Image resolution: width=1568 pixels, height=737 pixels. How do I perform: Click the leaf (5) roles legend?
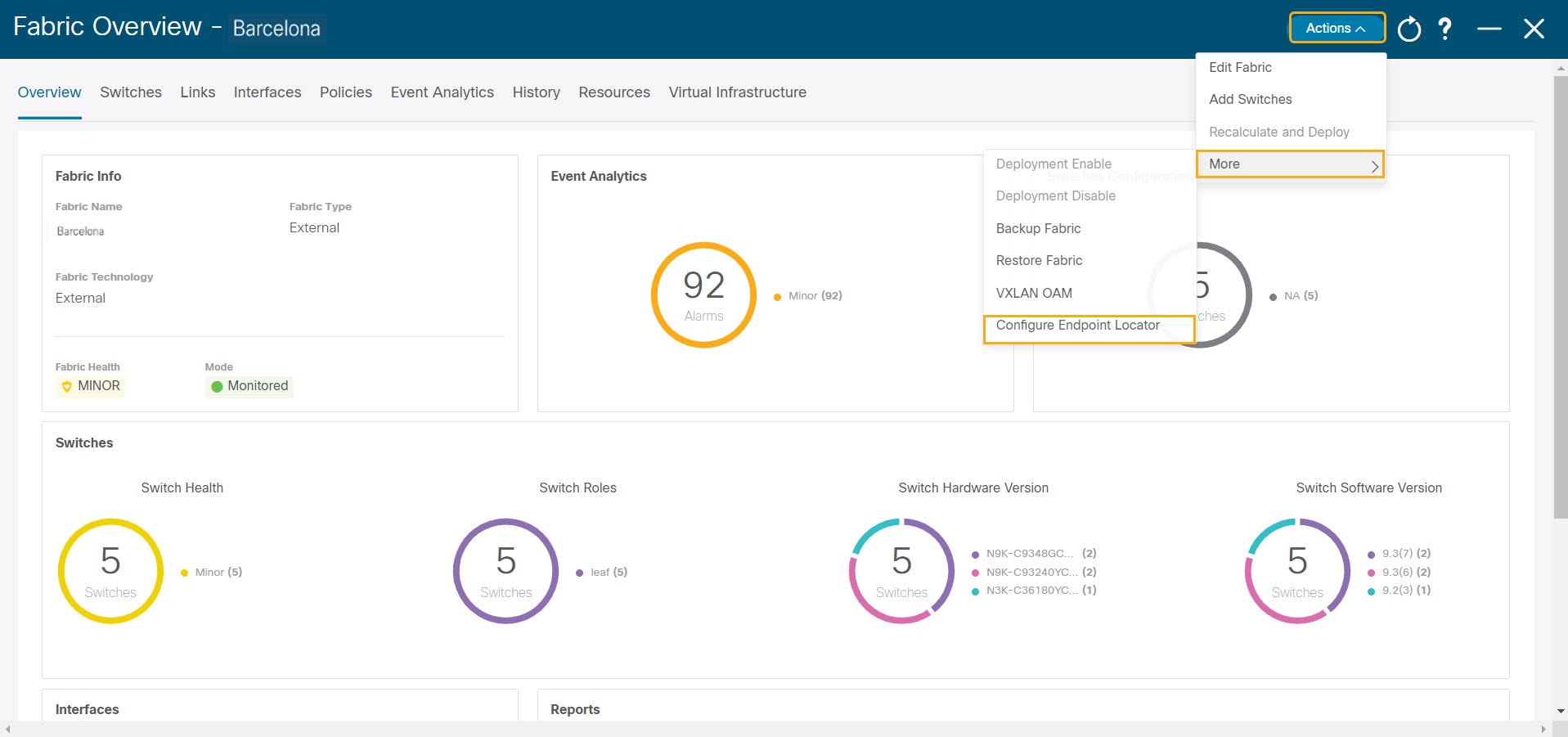(602, 573)
